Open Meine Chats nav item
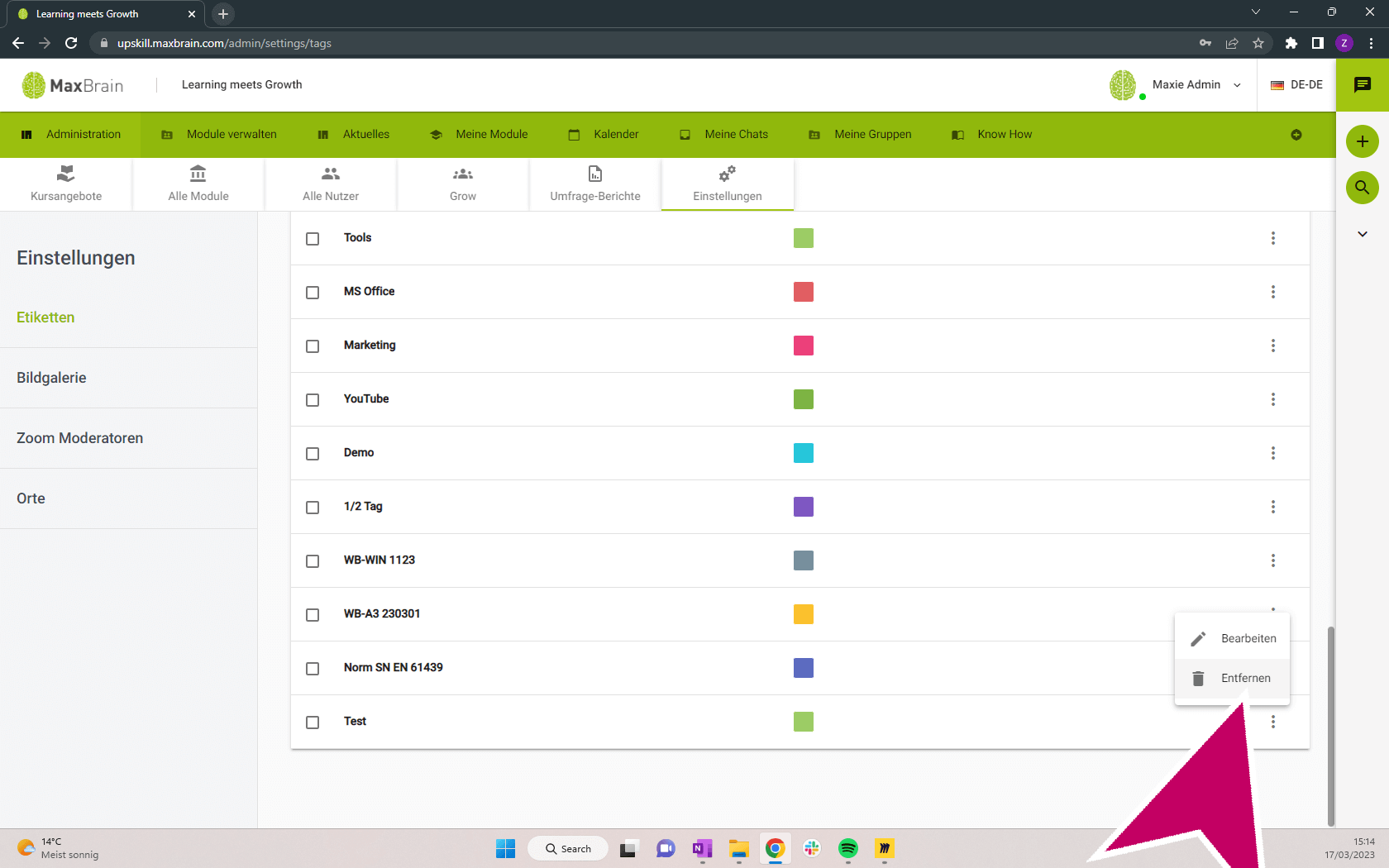This screenshot has height=868, width=1389. pos(723,135)
